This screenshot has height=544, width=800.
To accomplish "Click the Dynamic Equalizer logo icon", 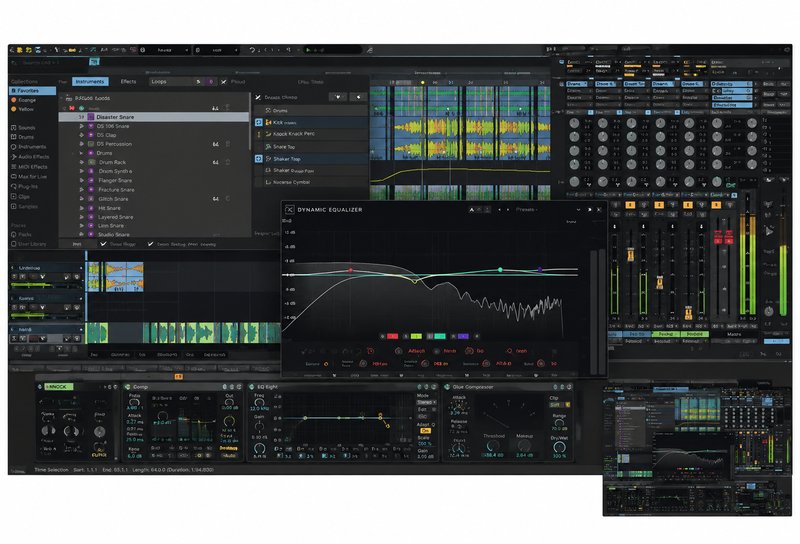I will click(289, 210).
